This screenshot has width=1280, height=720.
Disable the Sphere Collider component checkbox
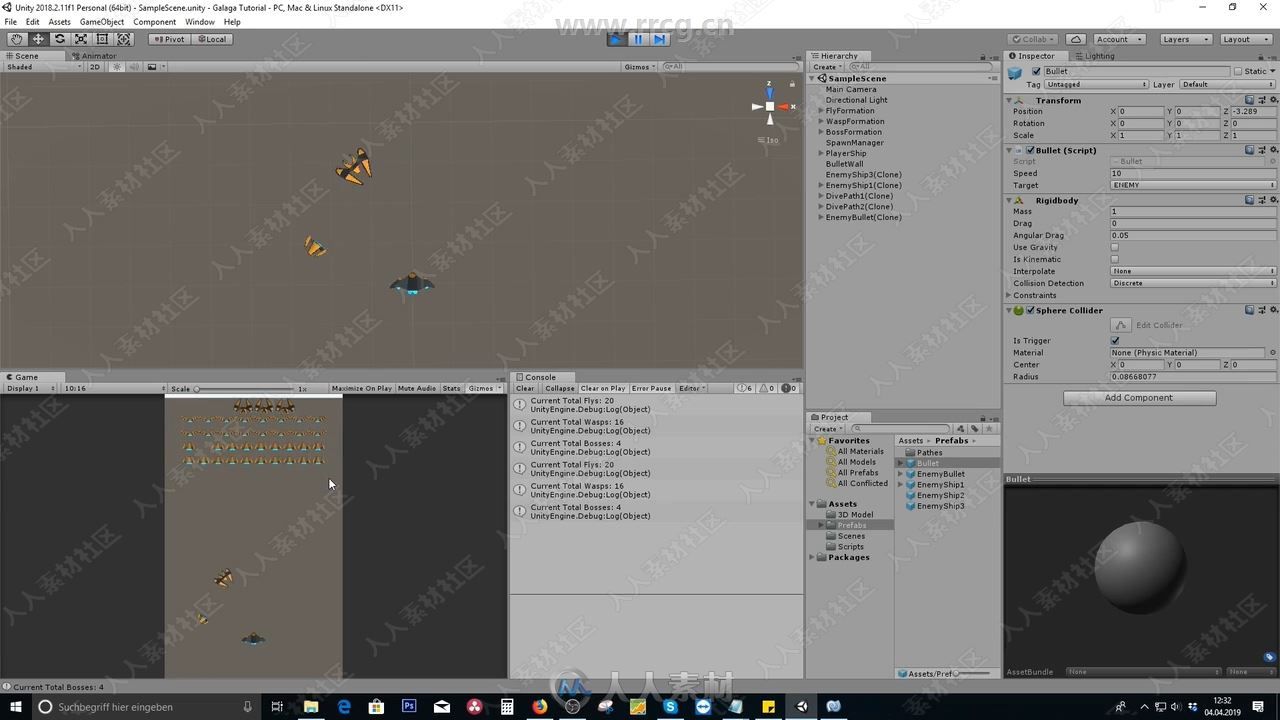tap(1030, 310)
